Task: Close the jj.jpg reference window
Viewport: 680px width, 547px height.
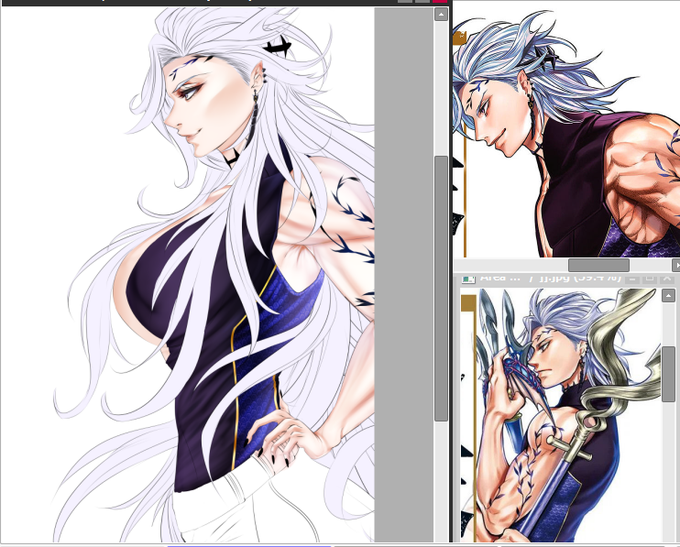Action: (667, 278)
